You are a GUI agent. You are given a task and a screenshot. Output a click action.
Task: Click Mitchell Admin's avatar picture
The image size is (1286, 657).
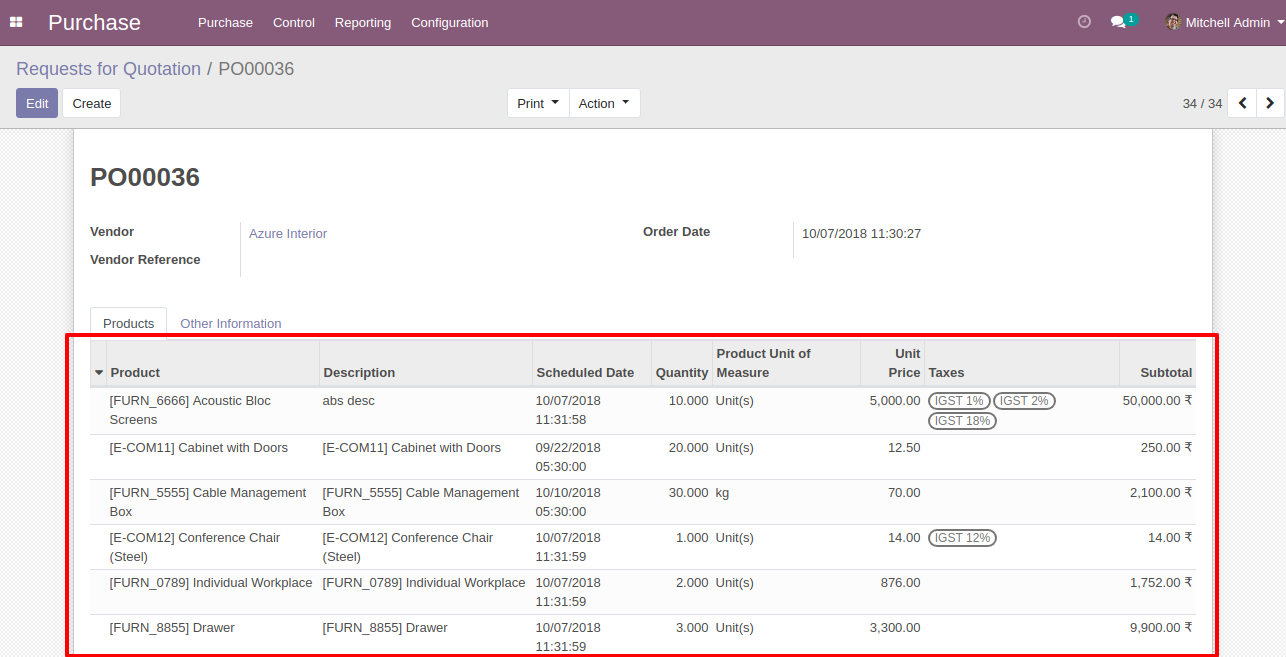[1173, 22]
